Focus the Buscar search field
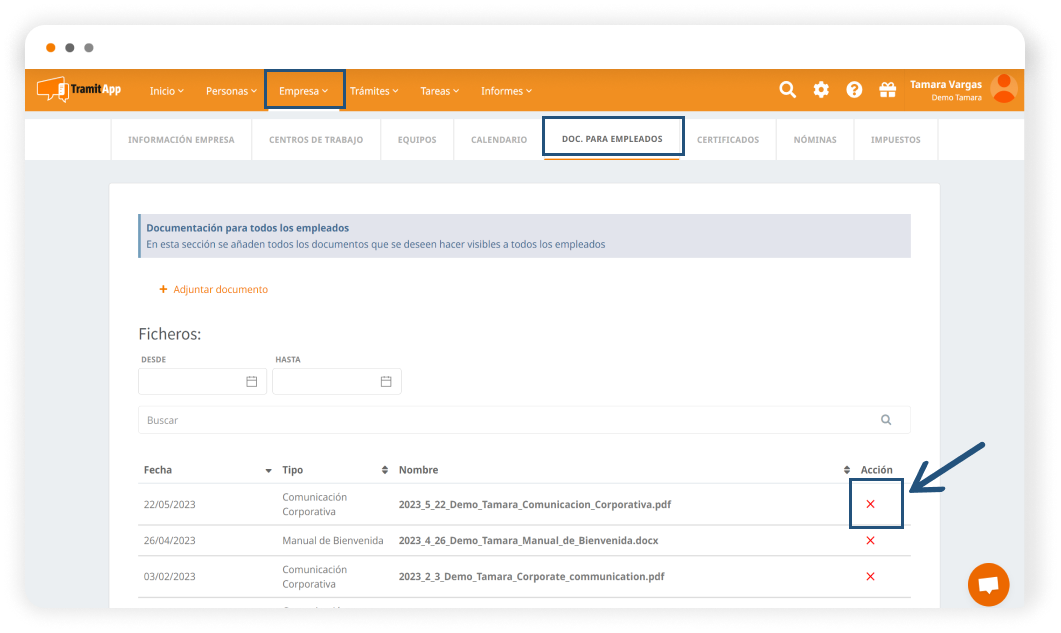Image resolution: width=1061 pixels, height=633 pixels. coord(510,420)
